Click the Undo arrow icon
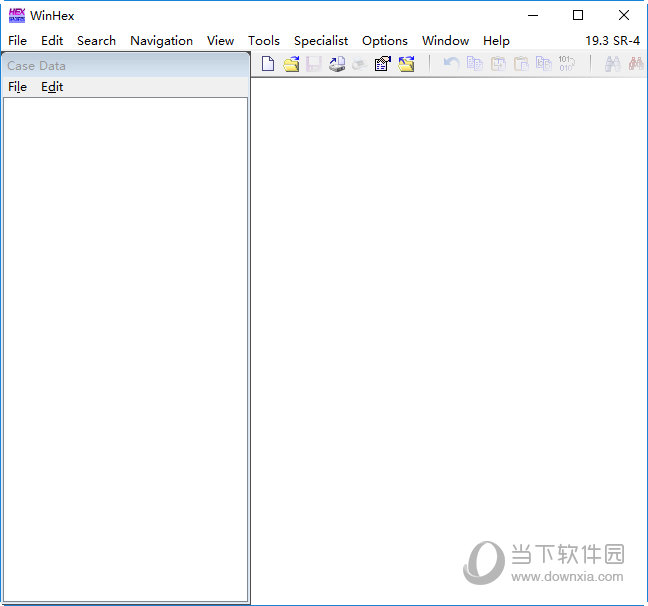 click(x=451, y=64)
